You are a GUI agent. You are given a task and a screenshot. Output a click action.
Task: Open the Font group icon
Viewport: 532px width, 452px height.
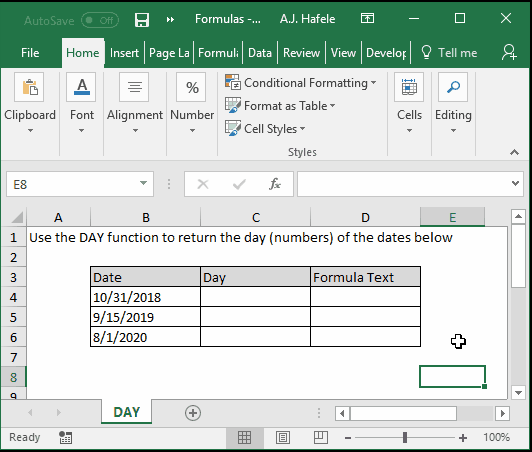coord(81,87)
